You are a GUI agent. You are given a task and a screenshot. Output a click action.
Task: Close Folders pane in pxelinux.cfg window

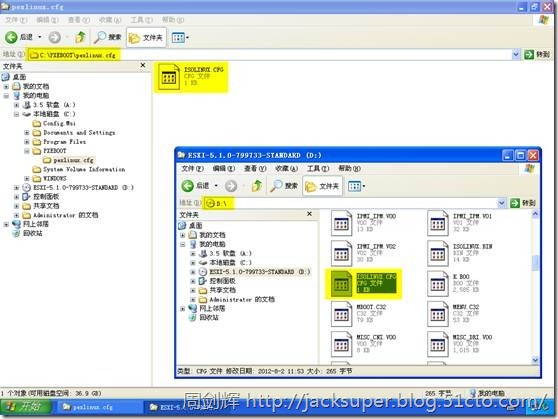pos(143,66)
